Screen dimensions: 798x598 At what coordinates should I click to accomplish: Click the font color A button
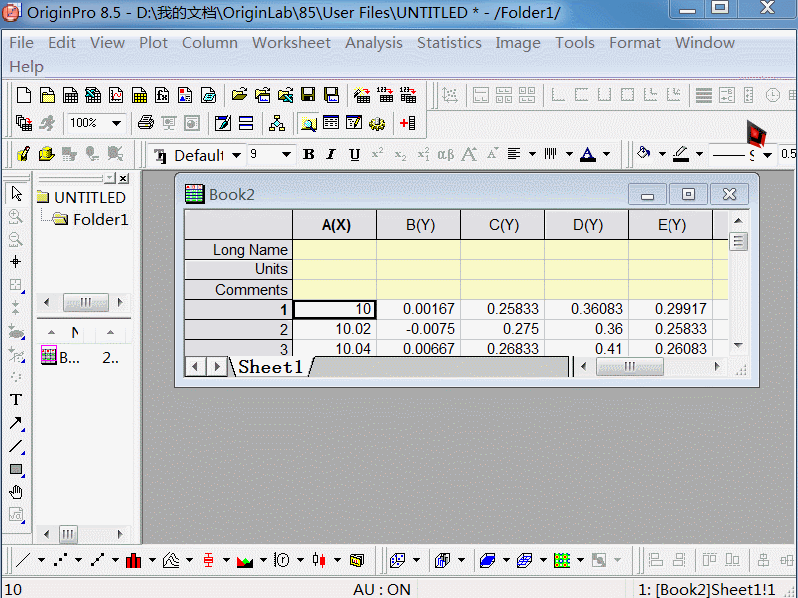pos(587,154)
